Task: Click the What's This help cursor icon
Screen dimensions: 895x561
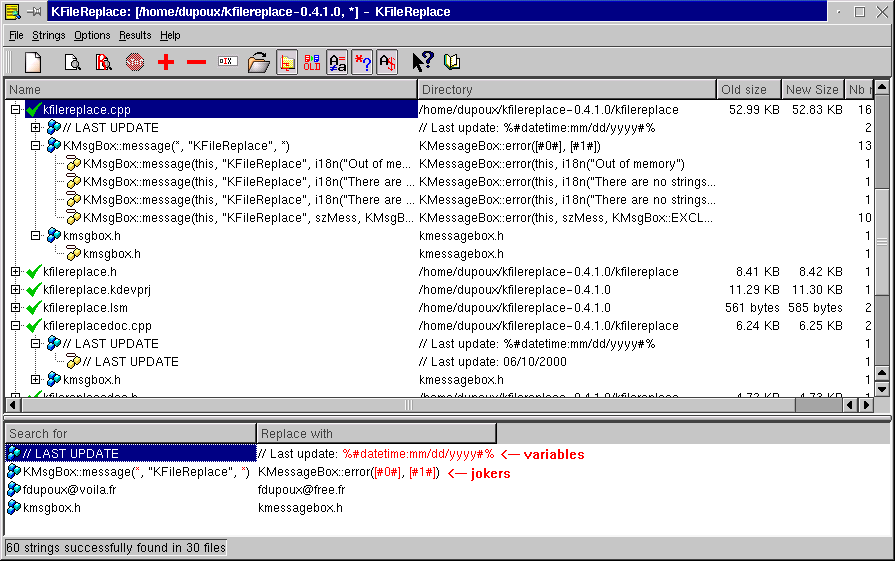Action: point(423,63)
